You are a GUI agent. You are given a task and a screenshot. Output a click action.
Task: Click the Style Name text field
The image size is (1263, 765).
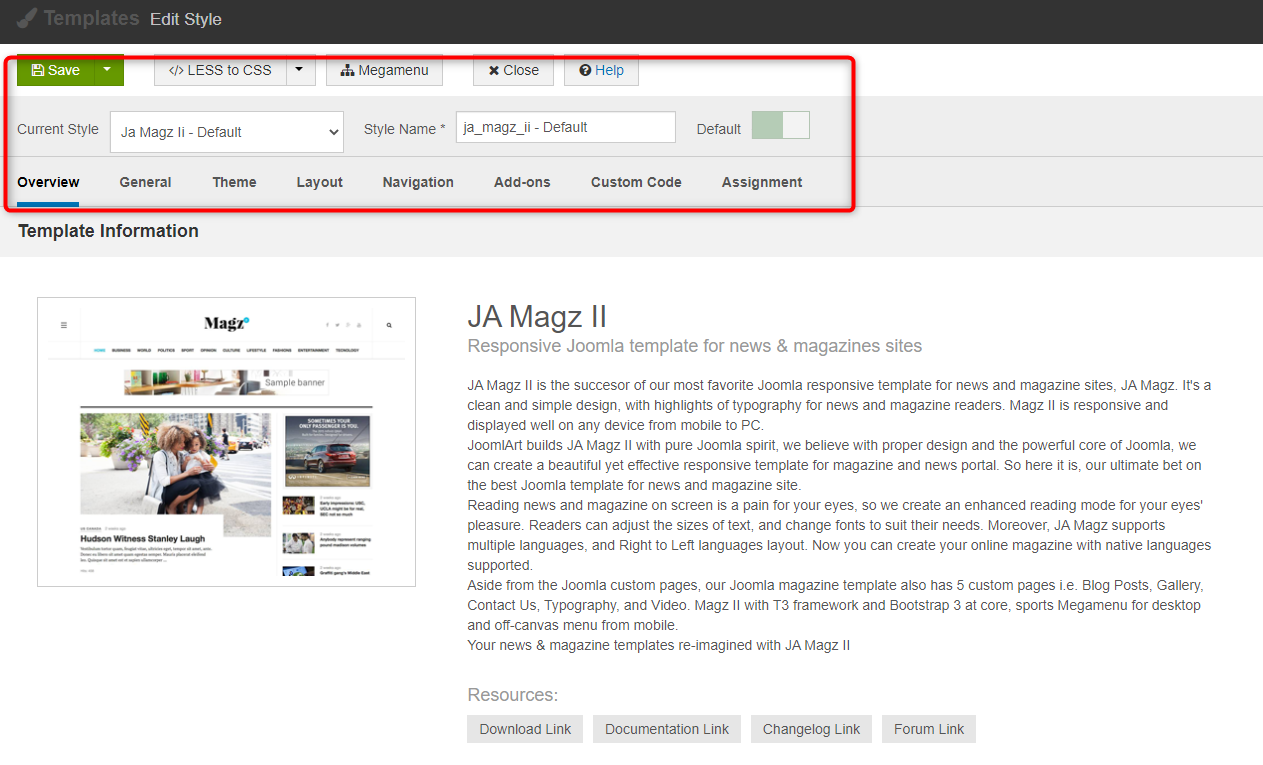(x=565, y=128)
